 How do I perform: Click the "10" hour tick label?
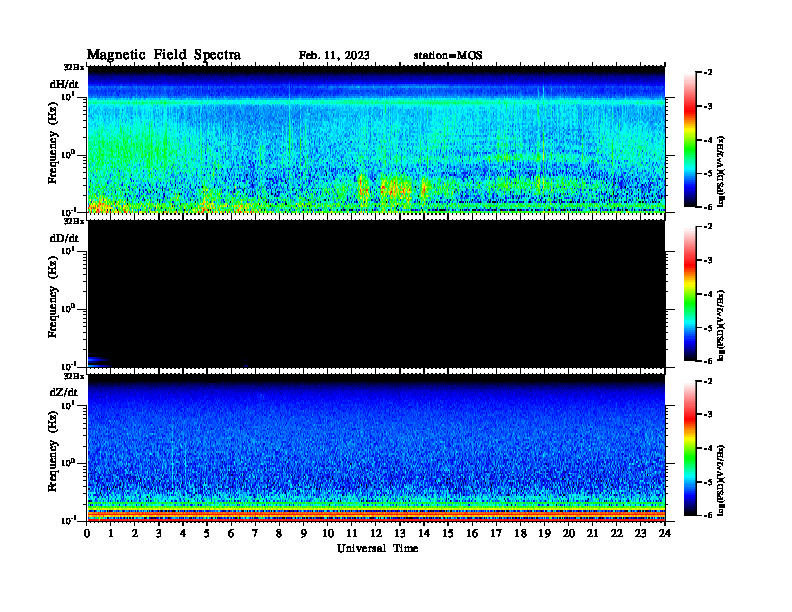[328, 533]
